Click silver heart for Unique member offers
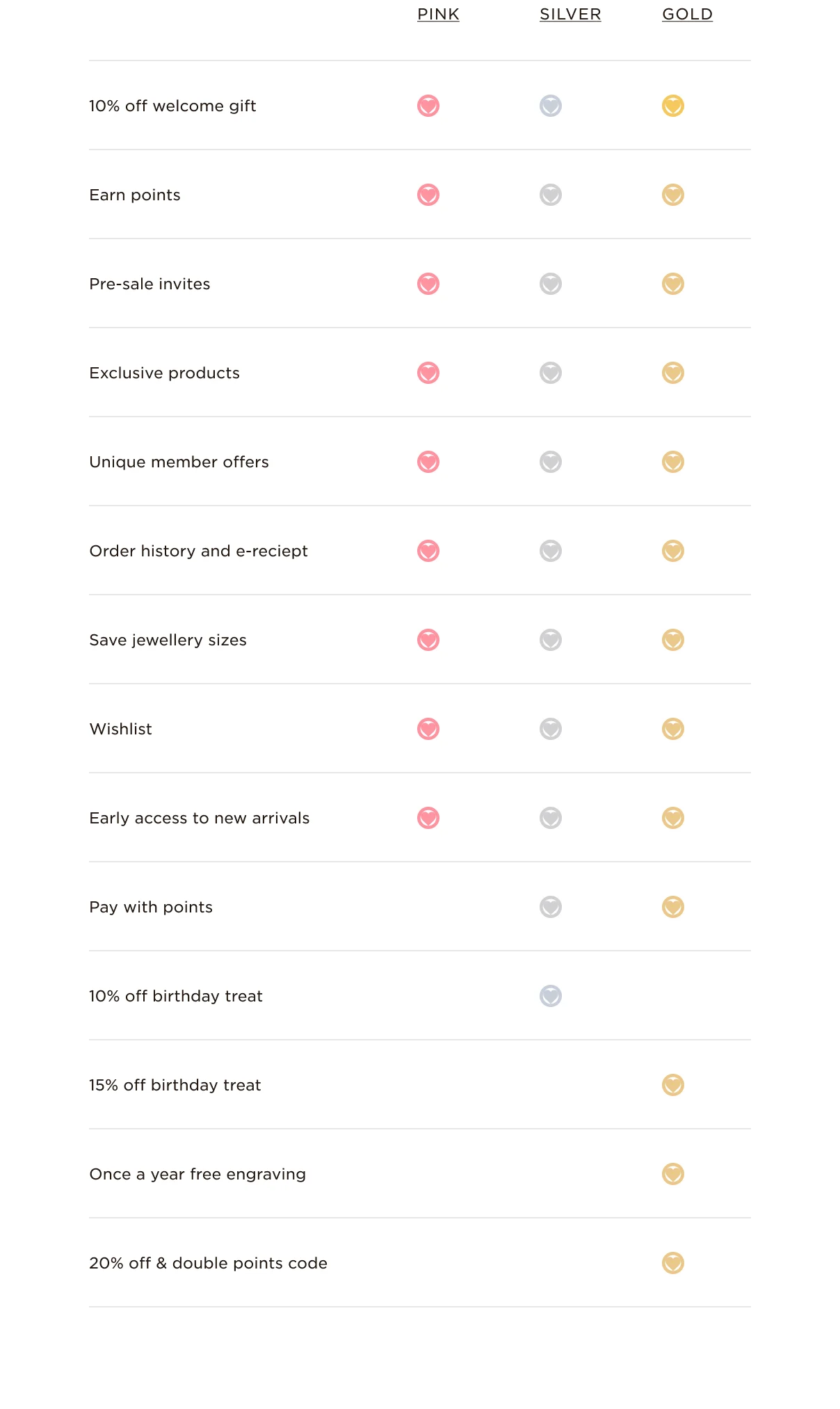Image resolution: width=840 pixels, height=1409 pixels. 551,462
